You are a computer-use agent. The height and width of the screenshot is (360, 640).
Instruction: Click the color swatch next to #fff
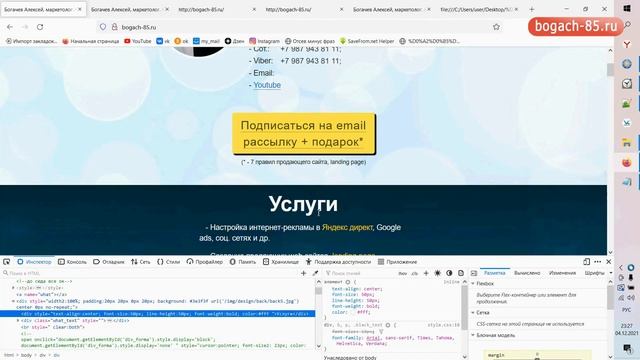353,312
